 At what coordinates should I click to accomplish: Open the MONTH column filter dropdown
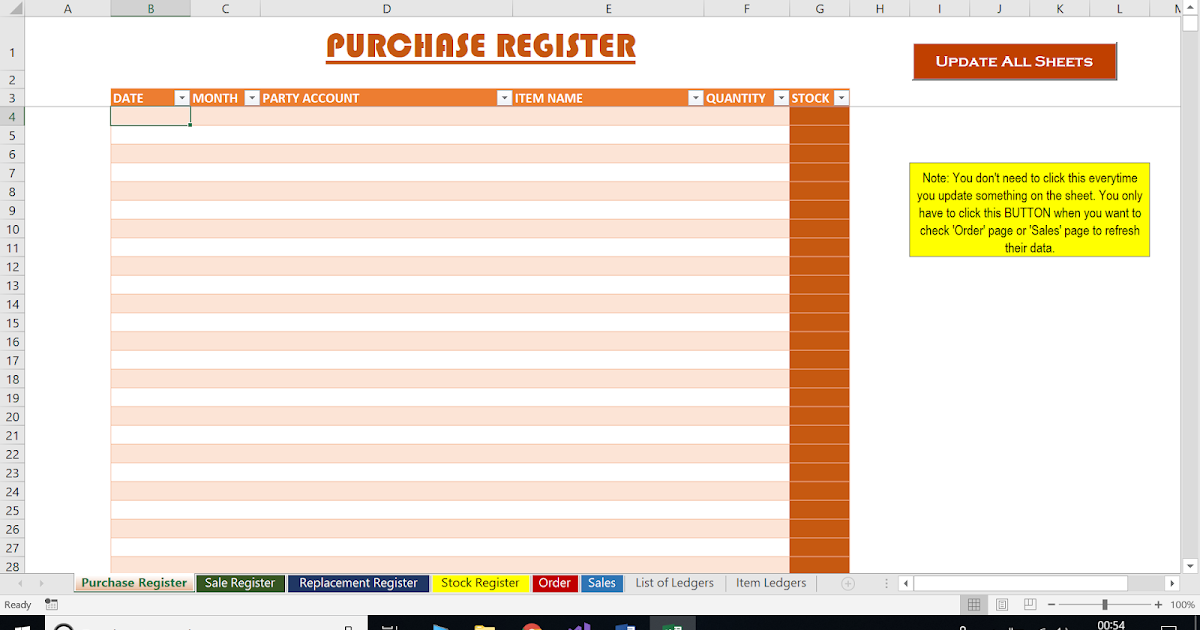252,97
